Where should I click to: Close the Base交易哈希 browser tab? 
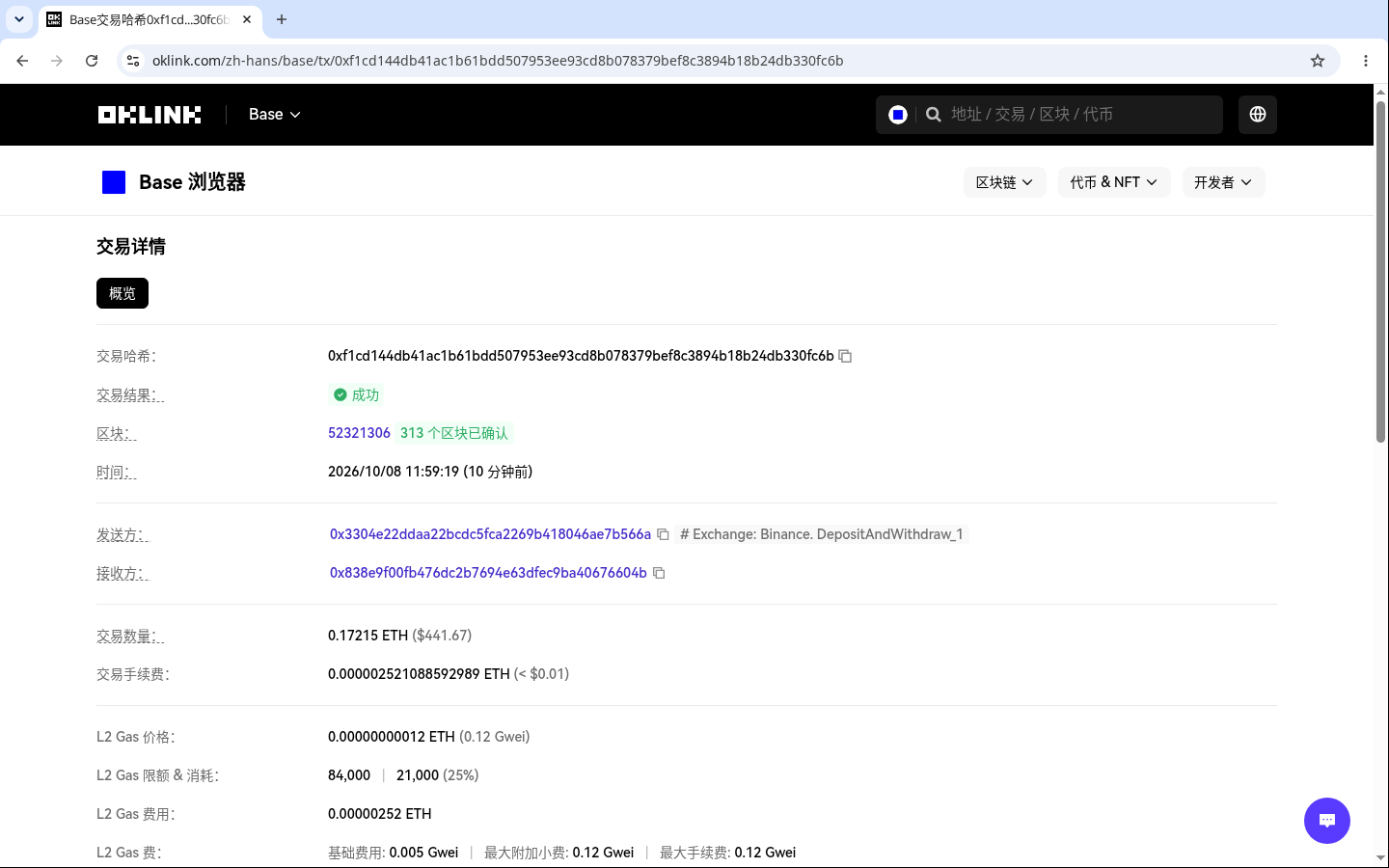[x=247, y=19]
